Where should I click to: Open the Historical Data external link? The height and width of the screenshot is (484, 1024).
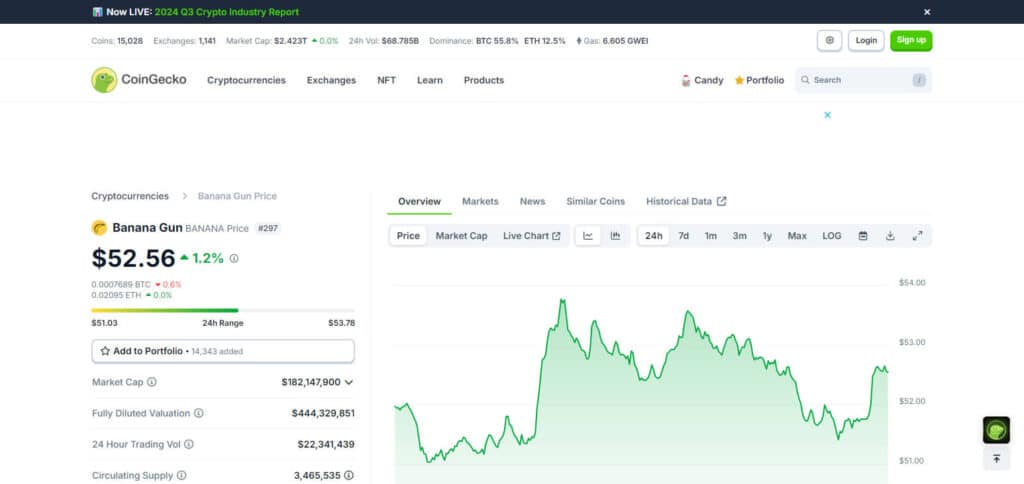[x=686, y=201]
